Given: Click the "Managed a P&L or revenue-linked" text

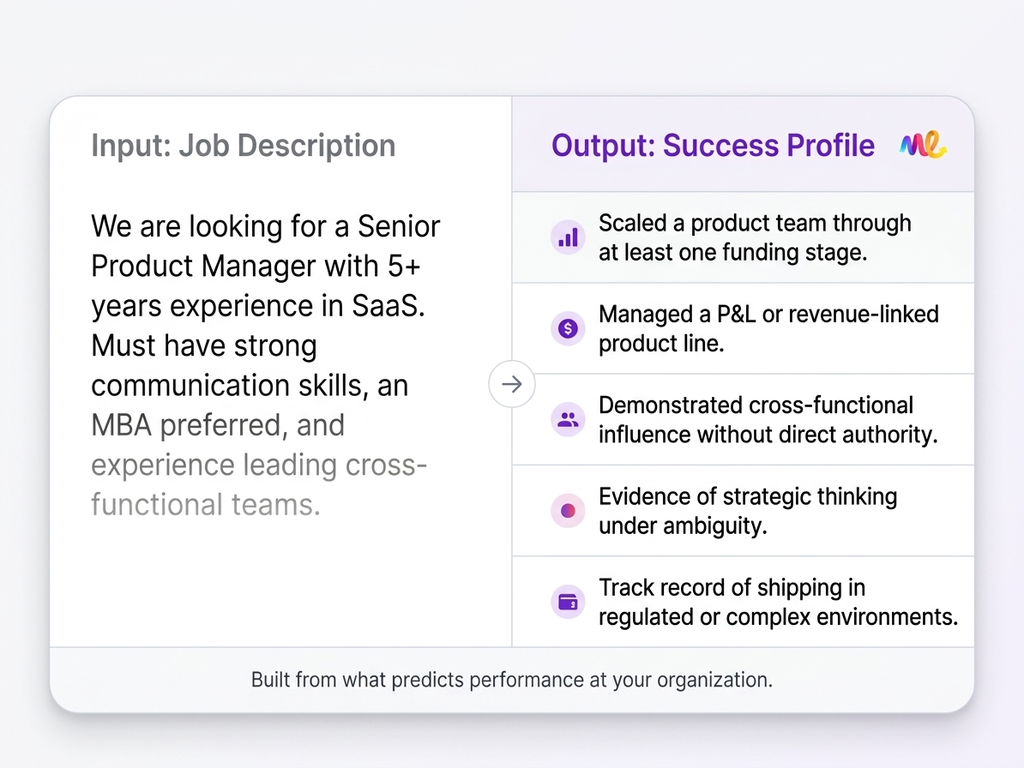Looking at the screenshot, I should coord(768,314).
